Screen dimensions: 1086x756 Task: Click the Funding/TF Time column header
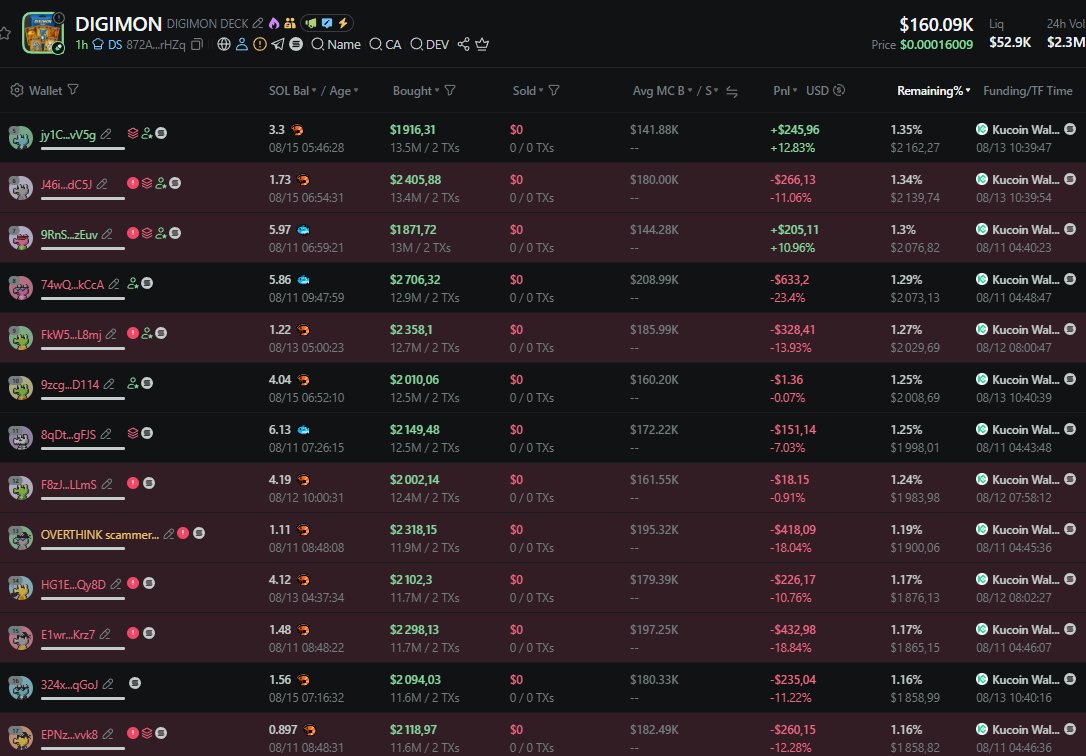[x=1028, y=91]
